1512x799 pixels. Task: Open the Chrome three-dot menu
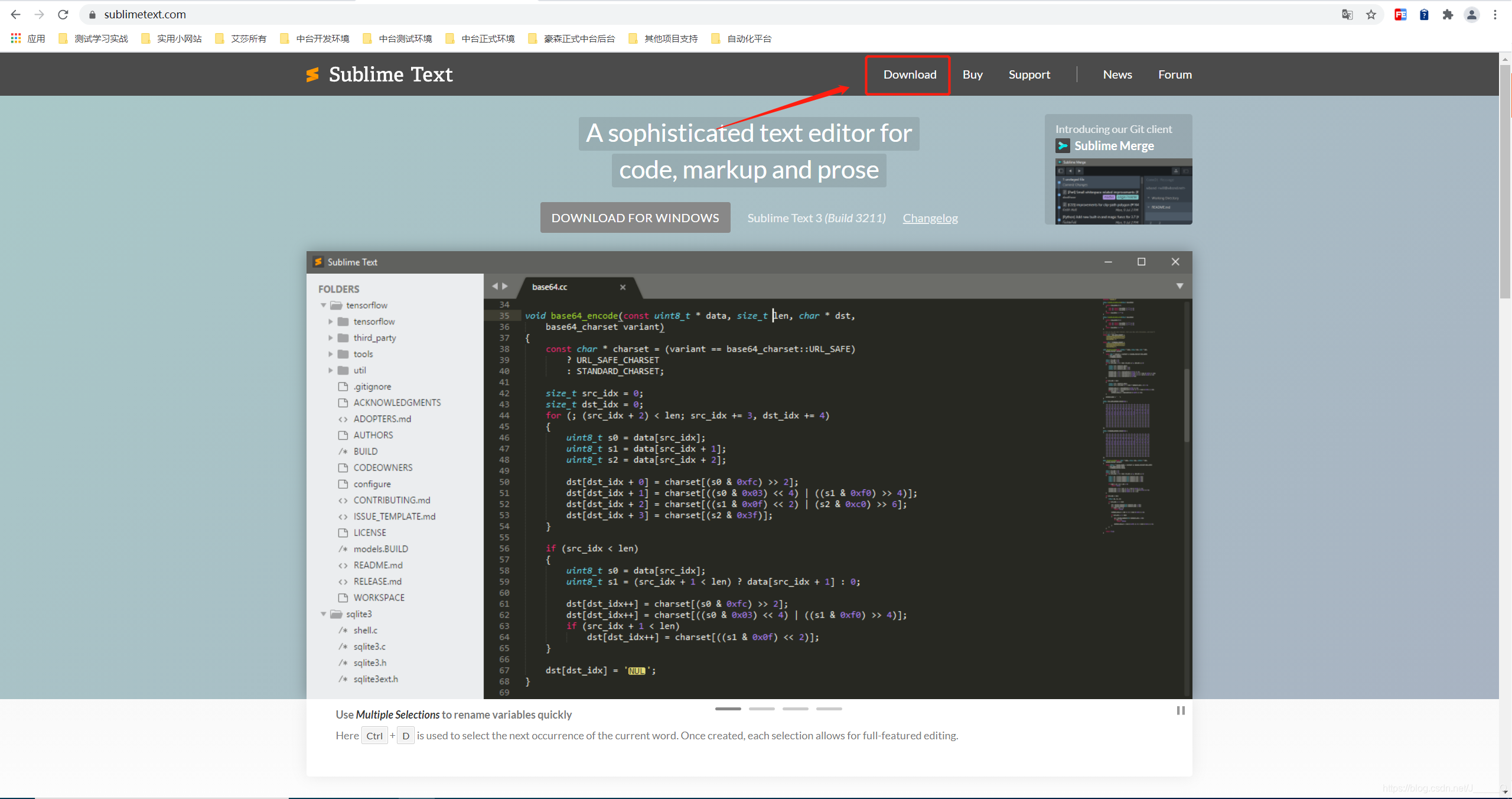[x=1495, y=15]
